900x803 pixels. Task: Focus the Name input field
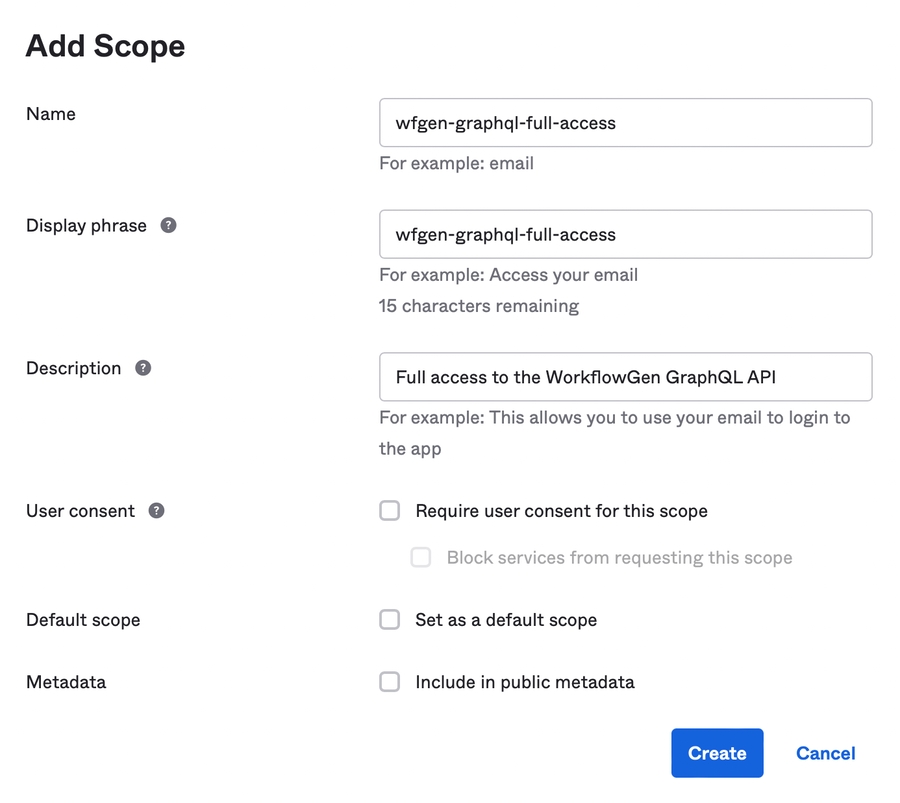pyautogui.click(x=625, y=123)
